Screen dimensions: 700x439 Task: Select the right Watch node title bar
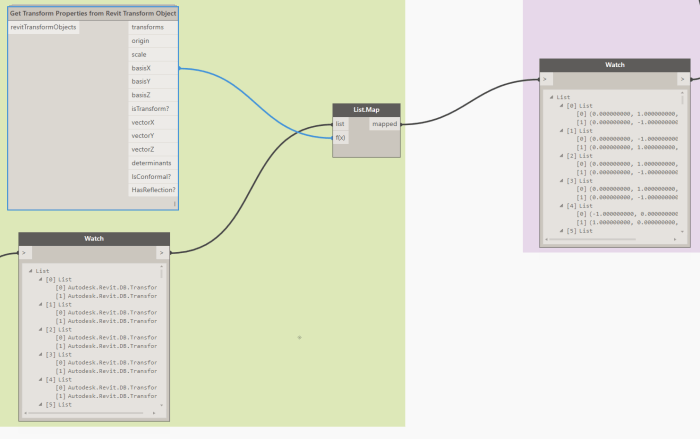click(x=615, y=64)
